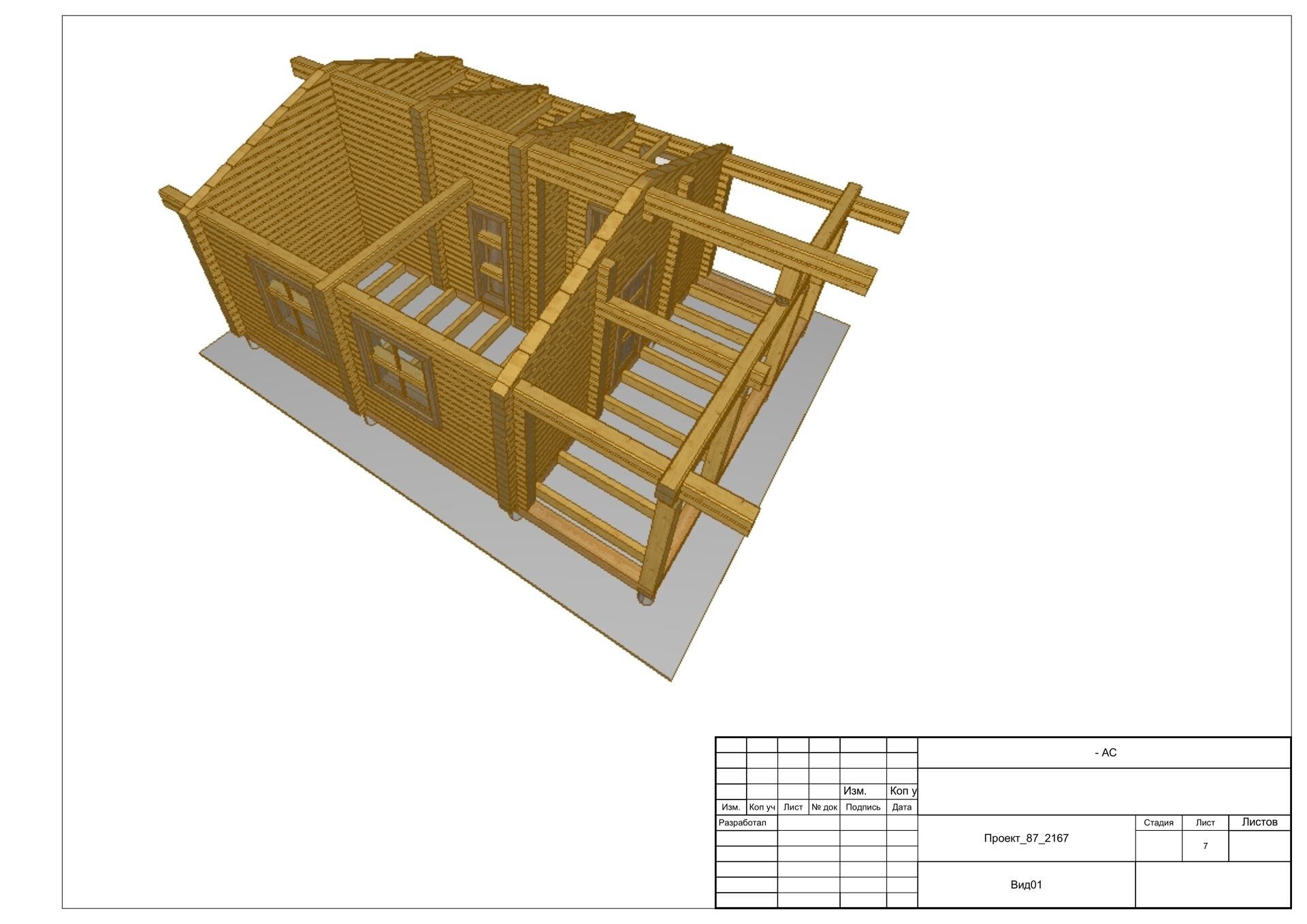
Task: Click the 'Коп уч' column label
Action: tap(762, 807)
